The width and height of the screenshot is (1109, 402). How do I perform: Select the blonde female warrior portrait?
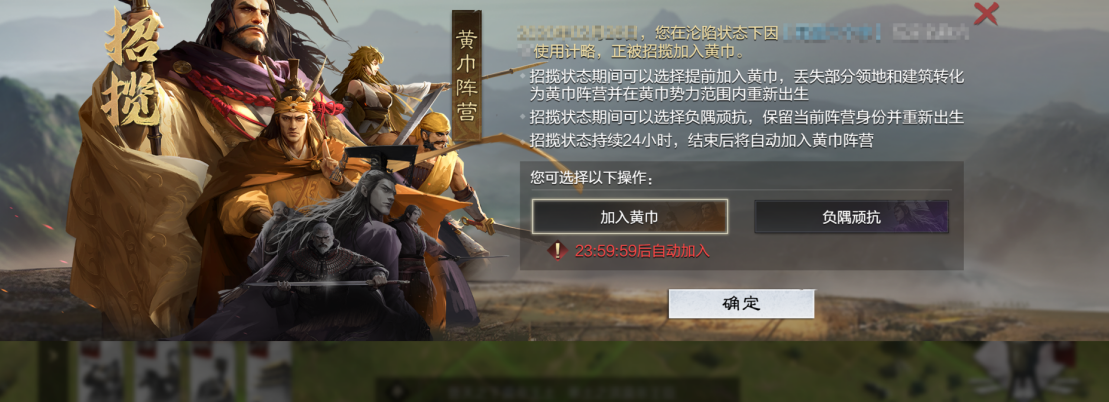coord(375,92)
